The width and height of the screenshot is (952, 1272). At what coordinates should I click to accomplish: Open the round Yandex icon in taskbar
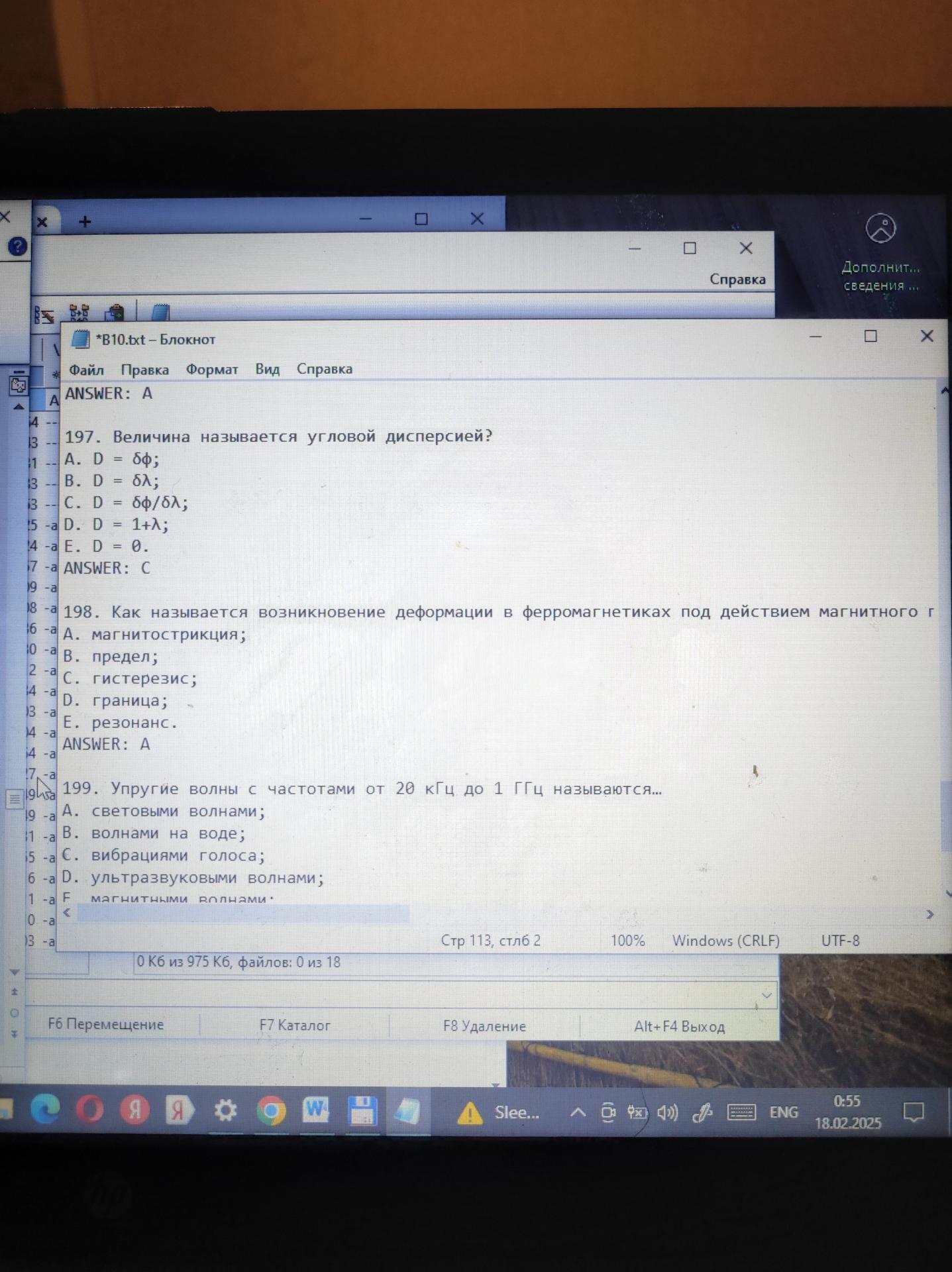134,1110
